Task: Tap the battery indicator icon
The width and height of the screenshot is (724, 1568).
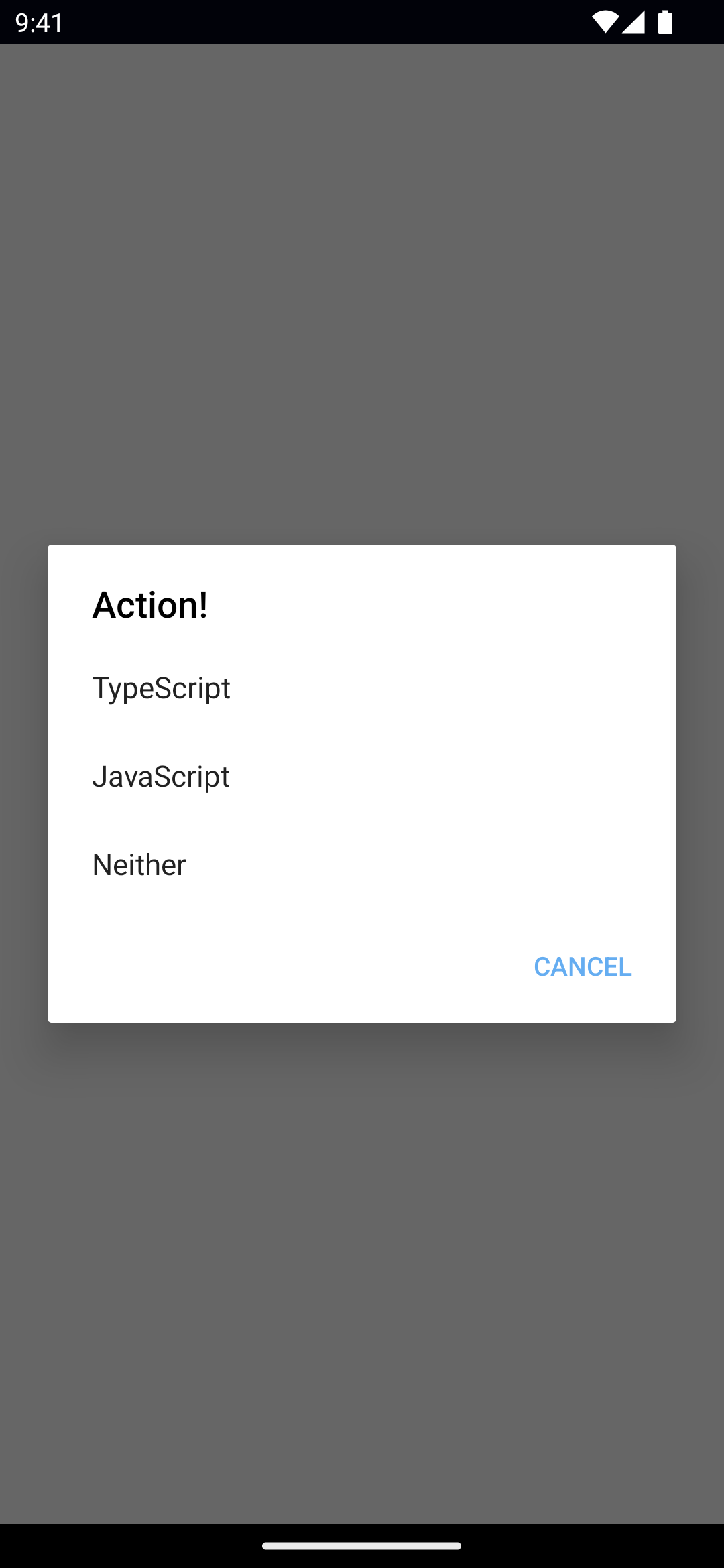Action: point(665,22)
